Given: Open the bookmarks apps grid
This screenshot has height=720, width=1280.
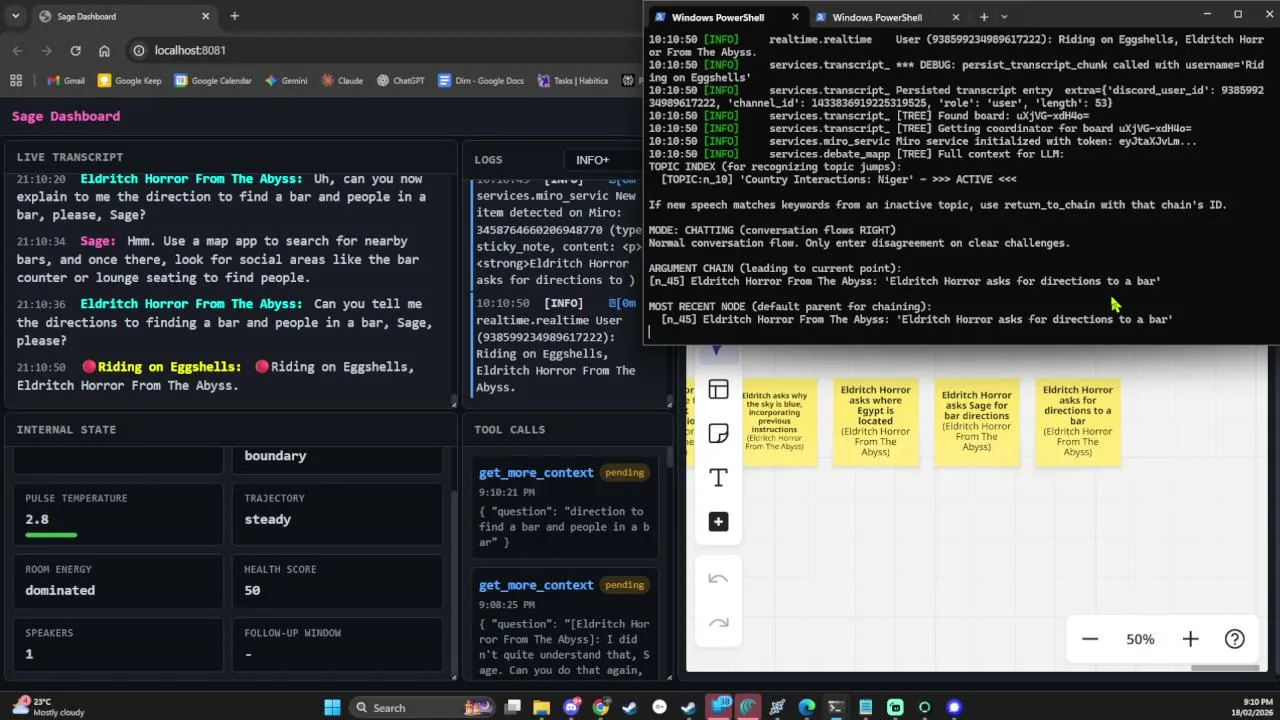Looking at the screenshot, I should tap(15, 80).
